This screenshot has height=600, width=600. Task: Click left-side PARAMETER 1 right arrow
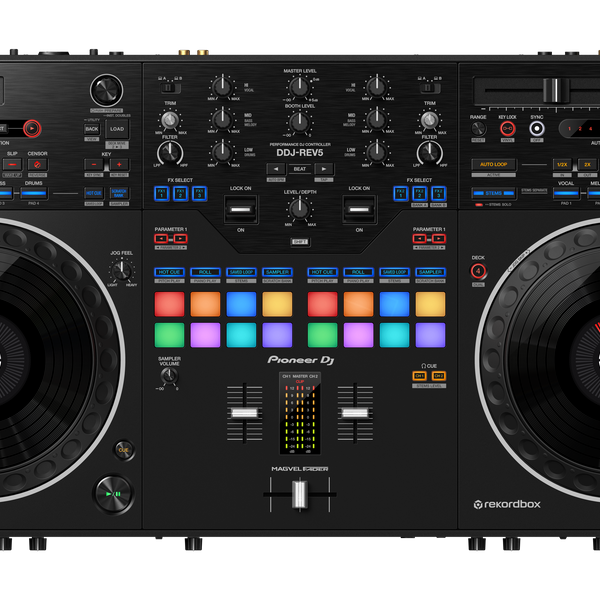click(x=181, y=239)
